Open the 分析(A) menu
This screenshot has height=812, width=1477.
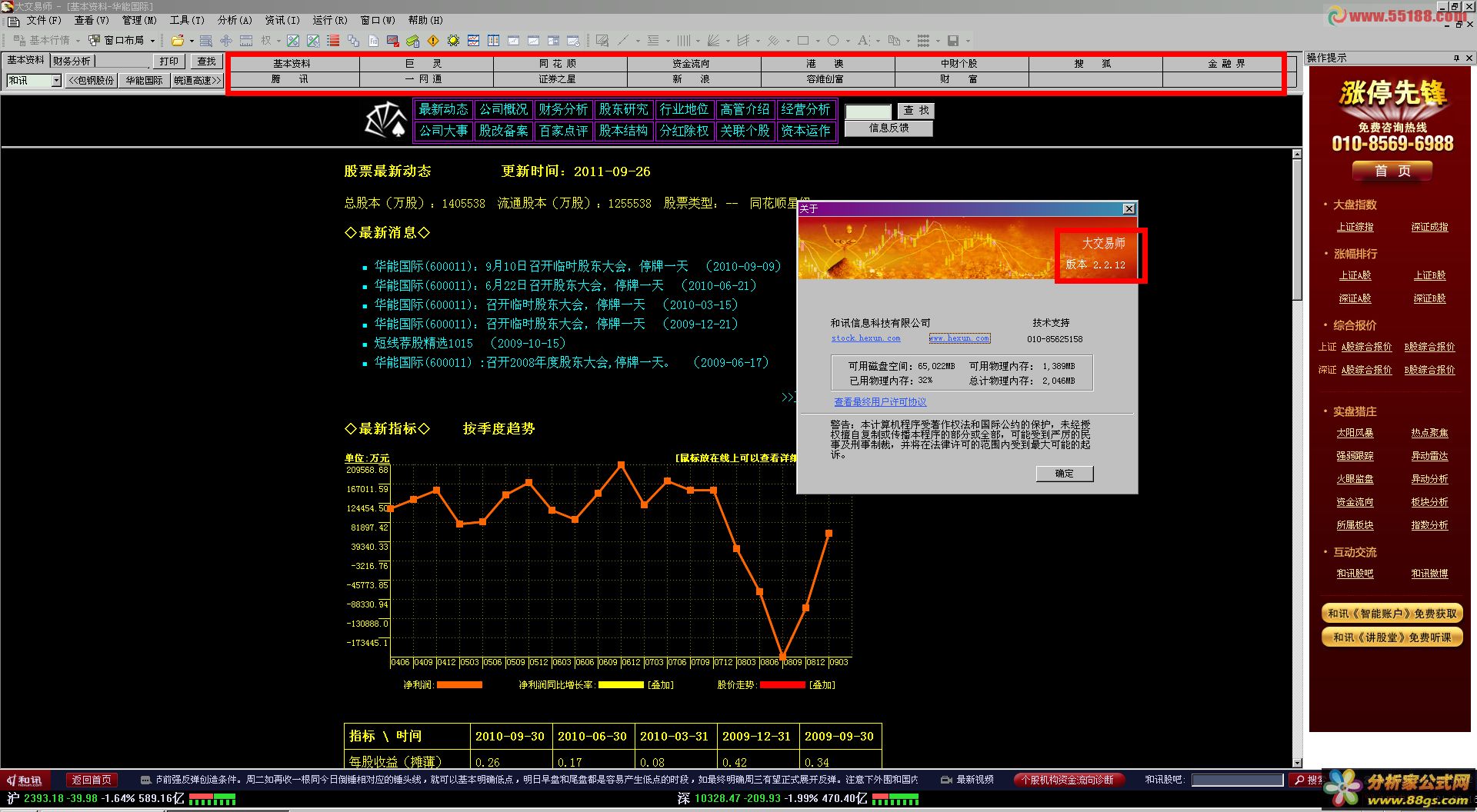click(235, 20)
